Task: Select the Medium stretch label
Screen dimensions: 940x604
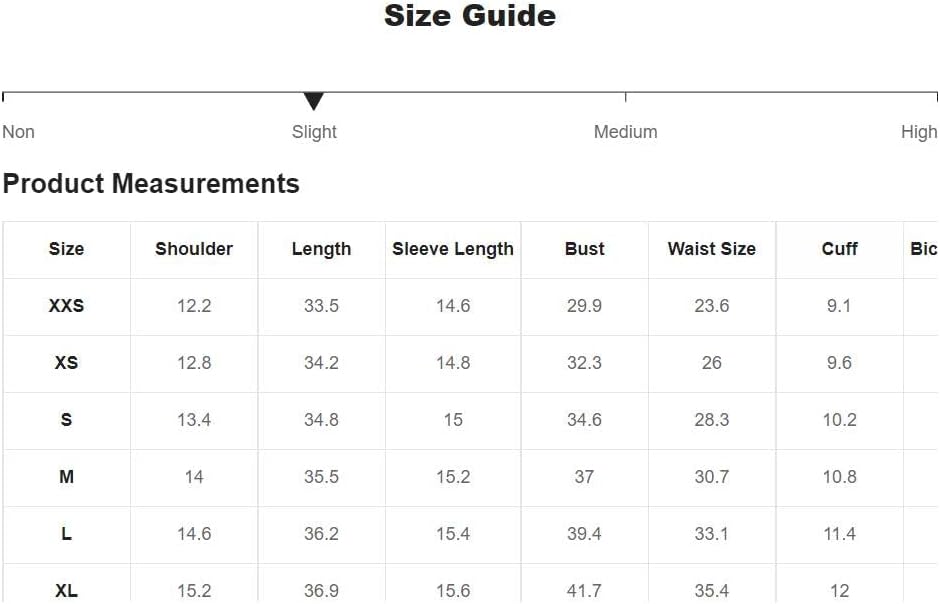Action: (625, 132)
